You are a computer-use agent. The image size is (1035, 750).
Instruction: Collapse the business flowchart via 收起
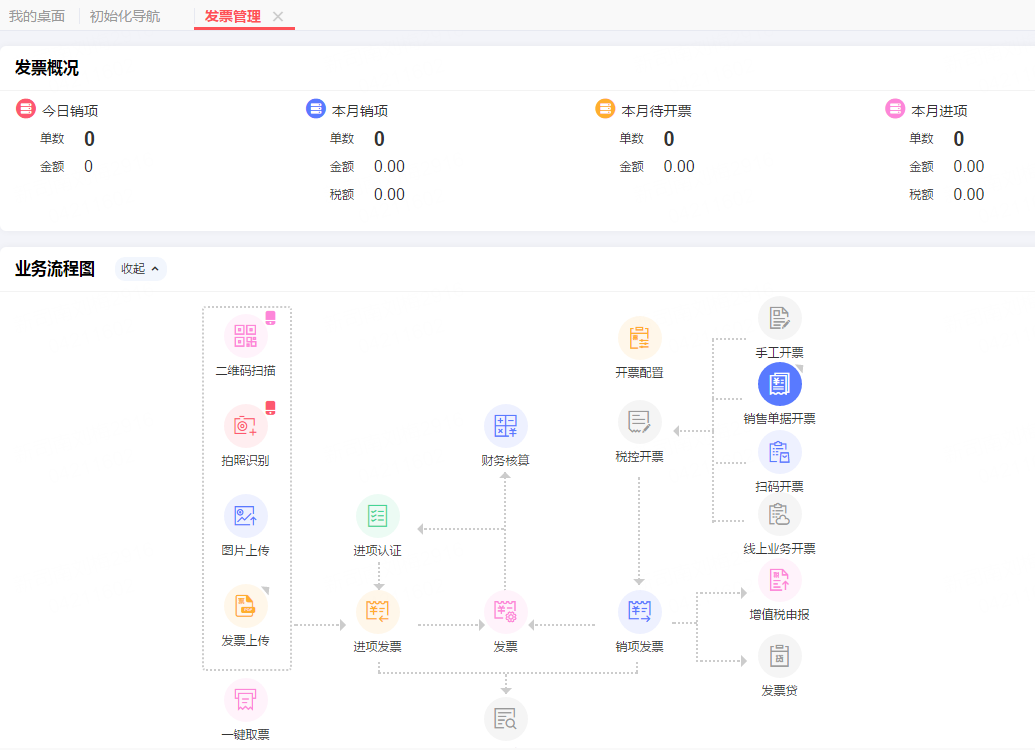[140, 269]
